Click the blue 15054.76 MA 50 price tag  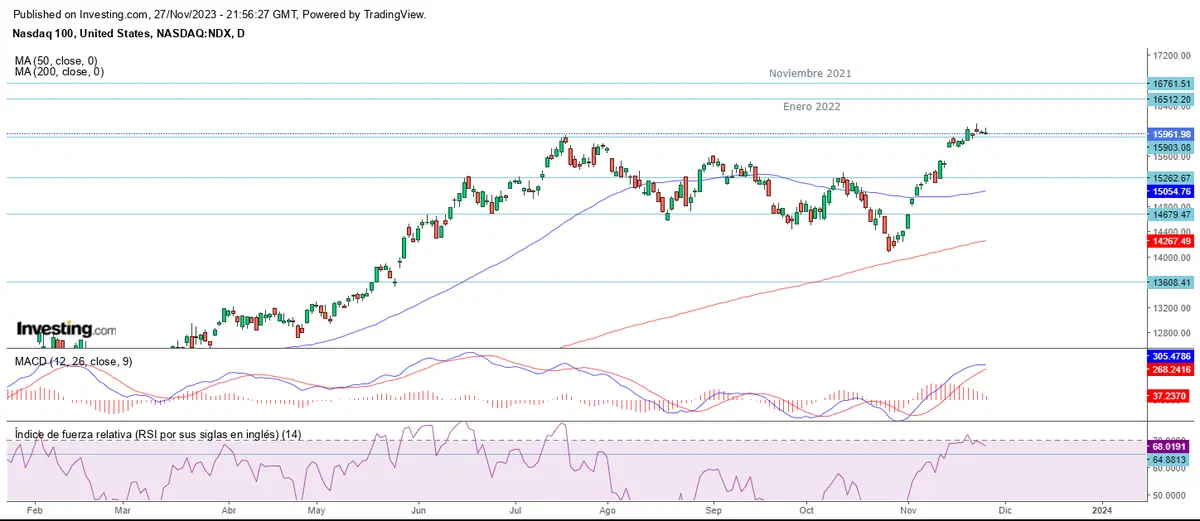pyautogui.click(x=1171, y=191)
